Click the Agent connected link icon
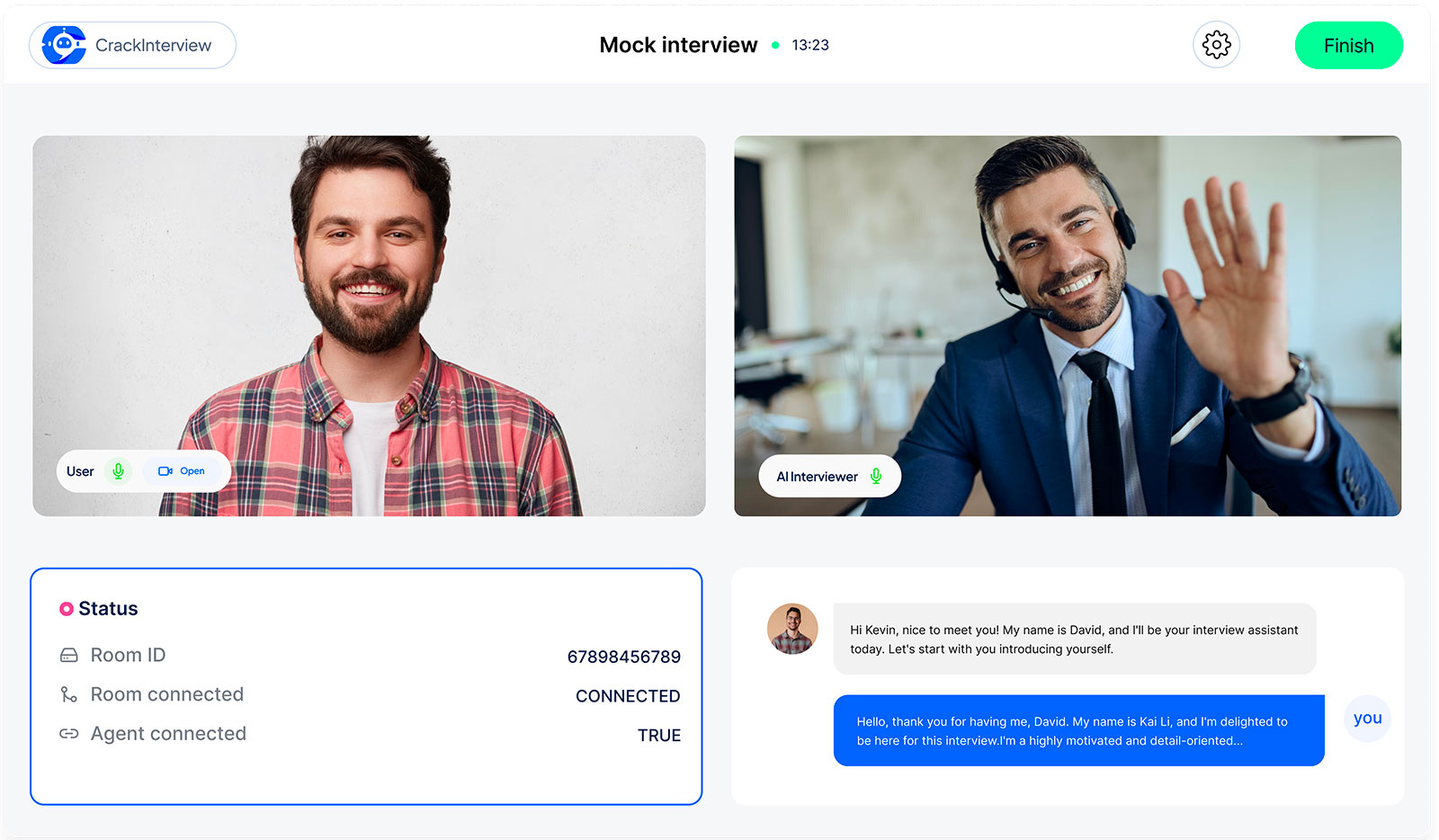This screenshot has width=1439, height=840. [x=69, y=734]
